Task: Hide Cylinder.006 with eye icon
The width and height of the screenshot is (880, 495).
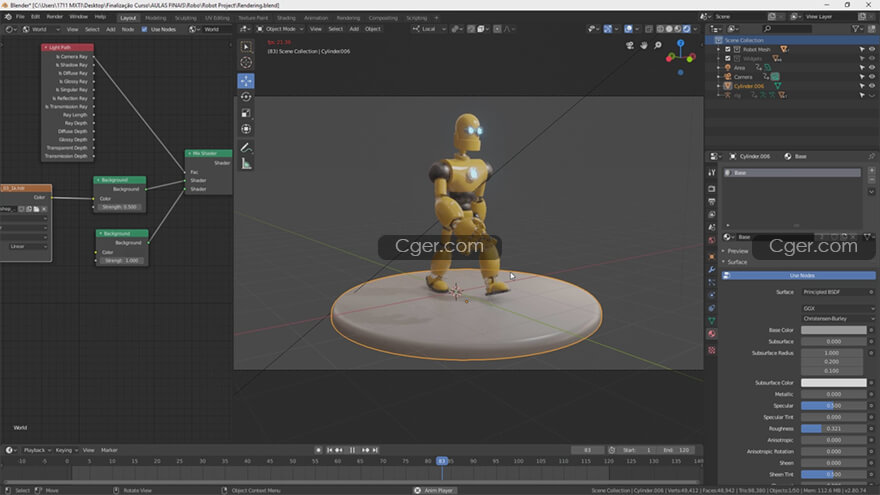Action: point(872,86)
